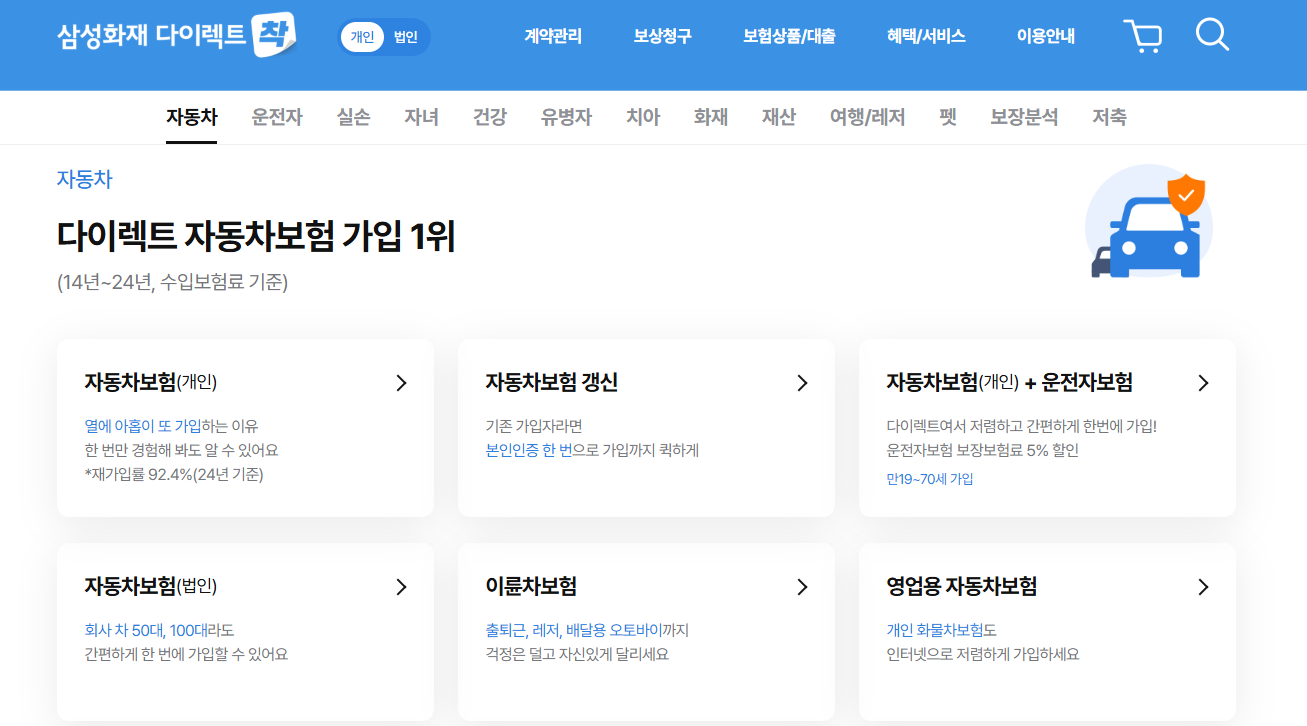Select the 여행/레저 category tab
The width and height of the screenshot is (1307, 726).
[x=868, y=117]
